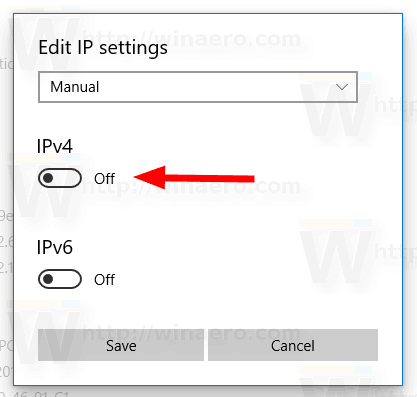
Task: Turn on the IPv4 toggle switch
Action: 60,178
